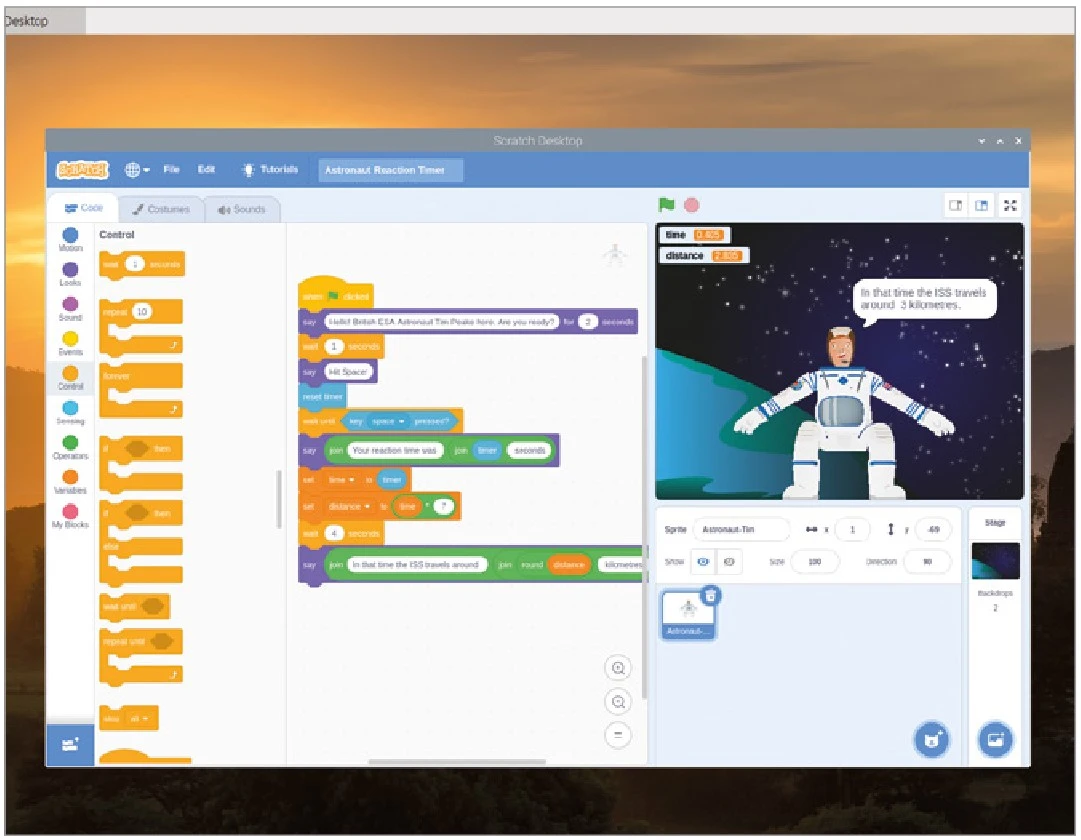1081x840 pixels.
Task: Open the Choose a Backdrop button
Action: point(995,740)
